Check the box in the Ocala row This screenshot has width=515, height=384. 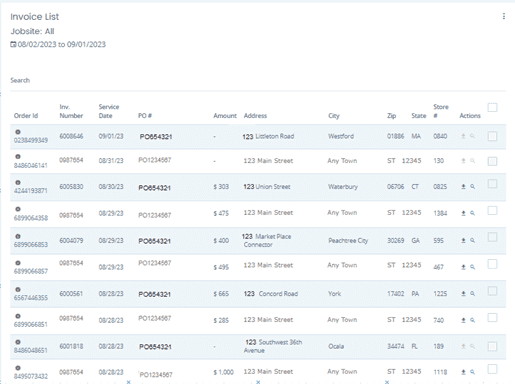tap(492, 346)
